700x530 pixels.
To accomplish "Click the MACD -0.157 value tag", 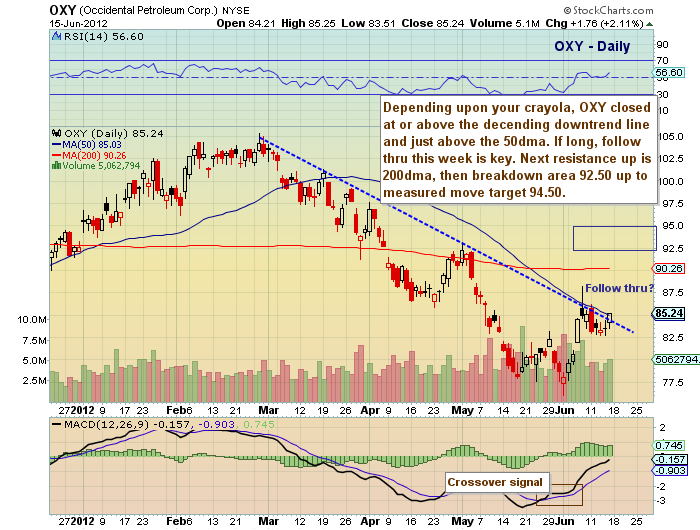I will (x=669, y=459).
